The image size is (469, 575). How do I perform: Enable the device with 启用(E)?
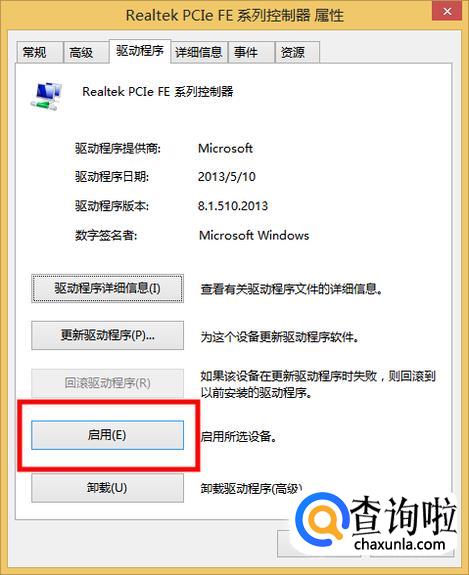(107, 435)
